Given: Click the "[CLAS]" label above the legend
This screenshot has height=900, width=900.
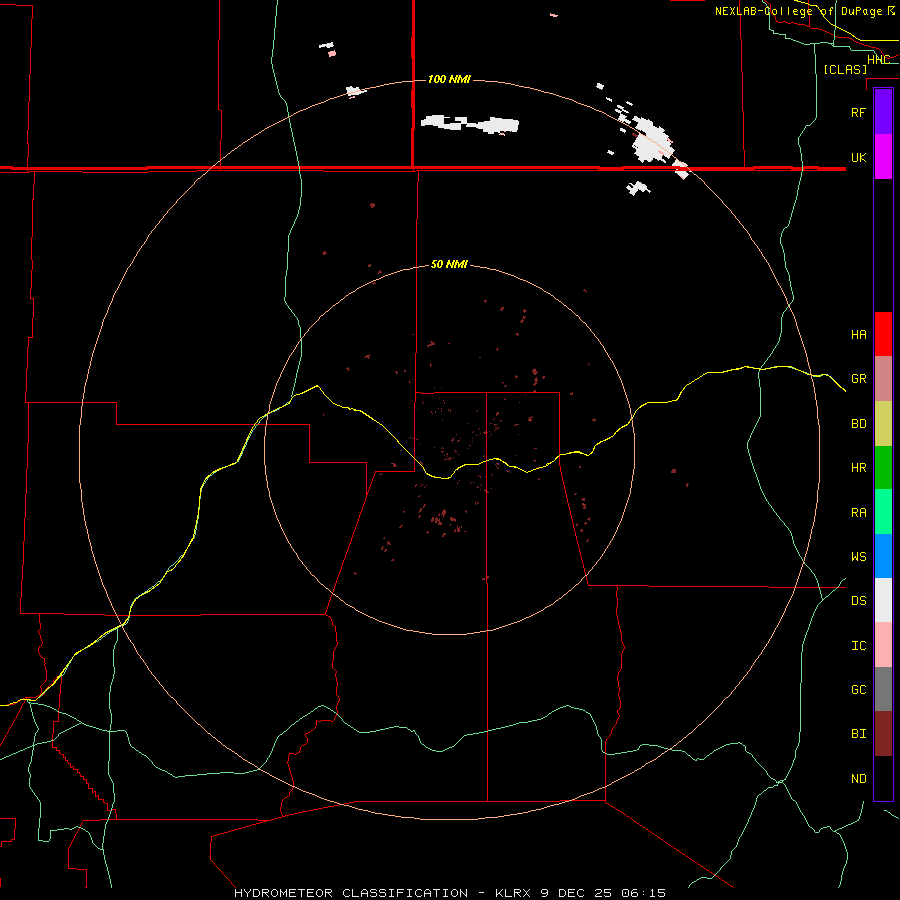Looking at the screenshot, I should point(845,69).
